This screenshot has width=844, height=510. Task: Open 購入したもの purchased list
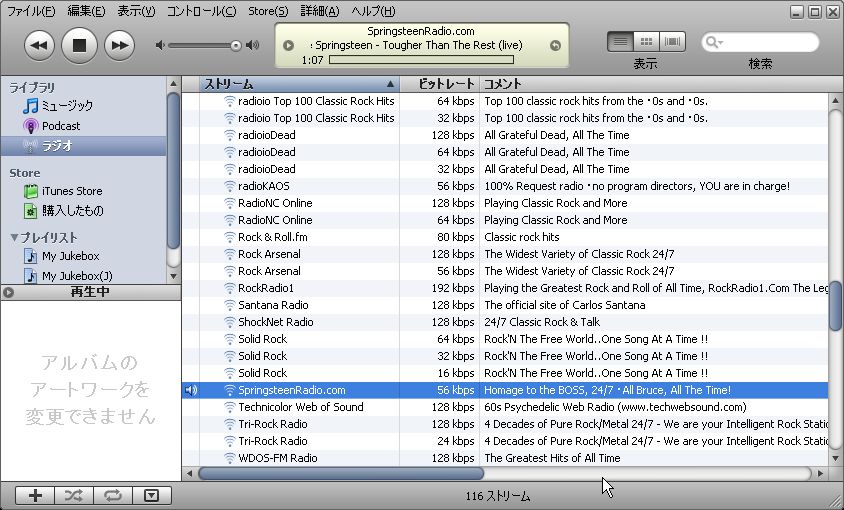pos(73,211)
